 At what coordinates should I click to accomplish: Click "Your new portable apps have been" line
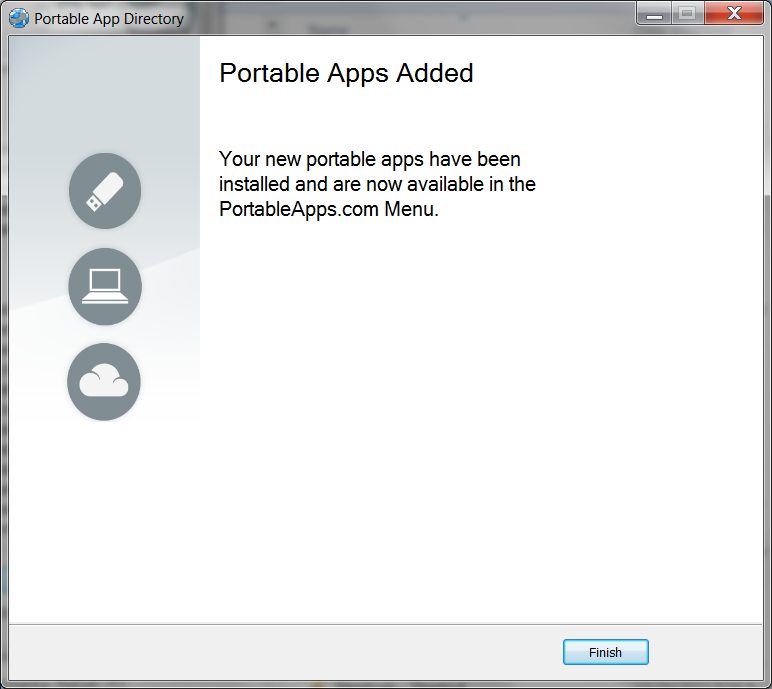tap(370, 160)
